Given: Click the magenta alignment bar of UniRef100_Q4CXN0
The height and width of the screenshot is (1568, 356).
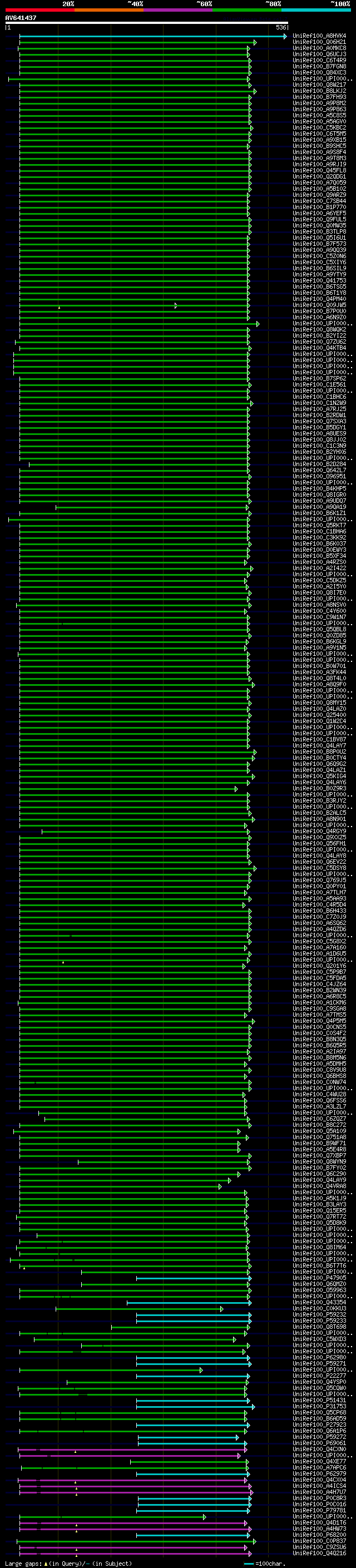Looking at the screenshot, I should point(131,1450).
